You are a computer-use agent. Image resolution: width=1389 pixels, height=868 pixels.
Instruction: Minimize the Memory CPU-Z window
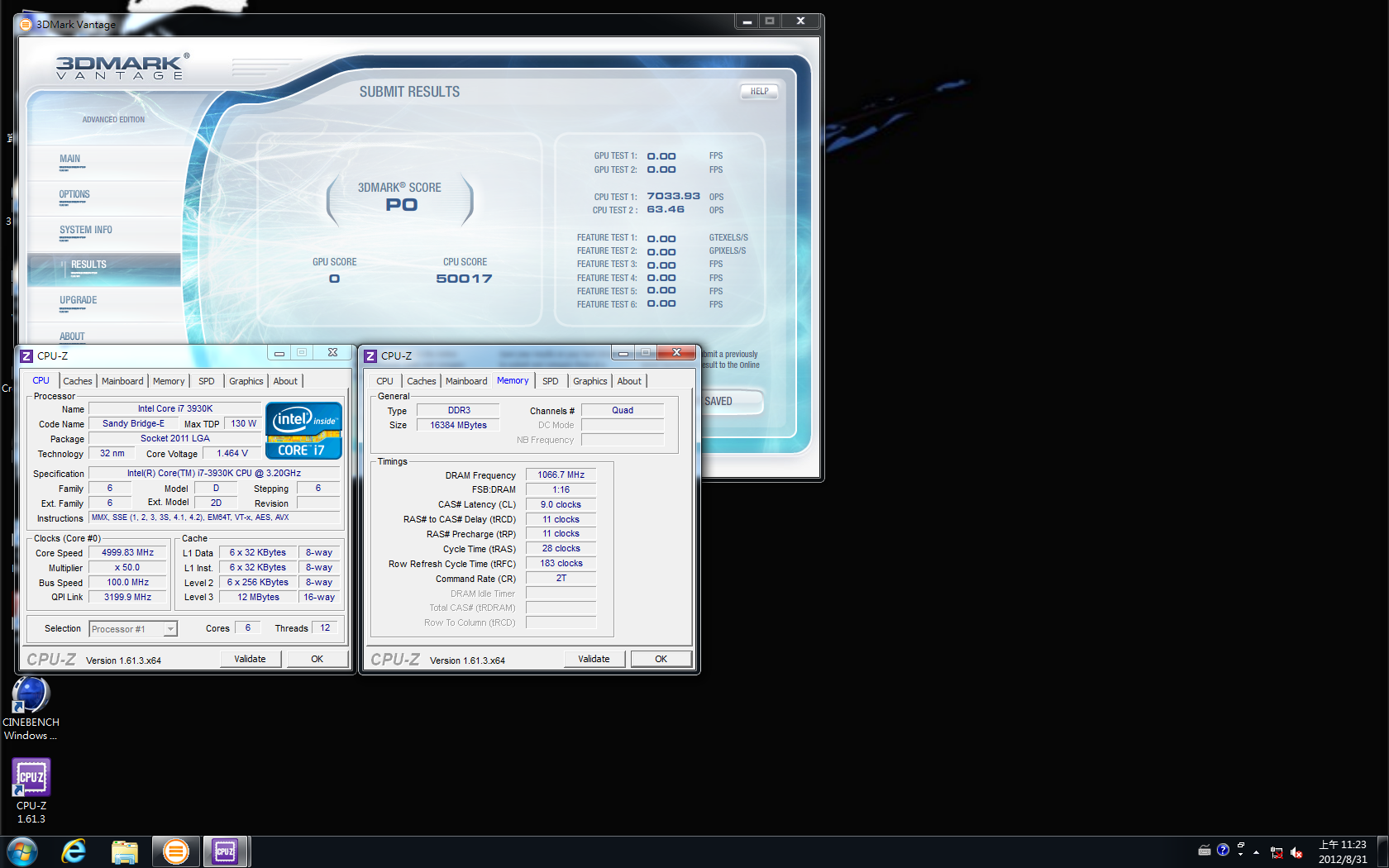click(x=623, y=353)
